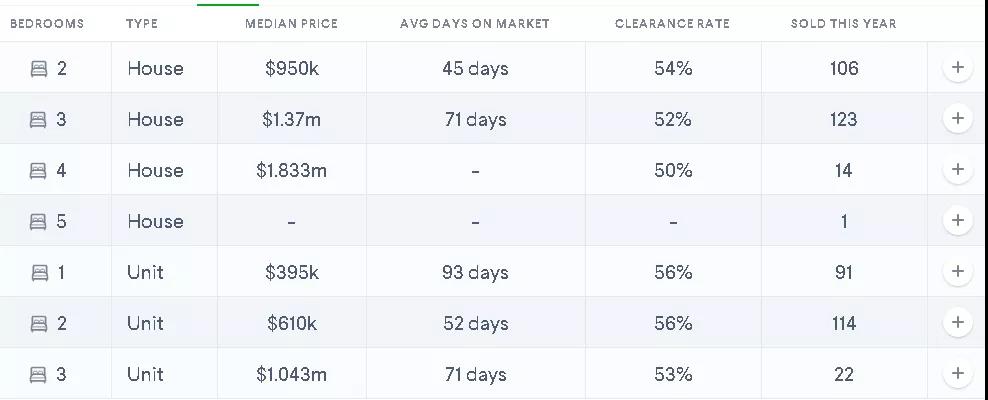
Task: Click the Sold This Year header
Action: pos(843,23)
